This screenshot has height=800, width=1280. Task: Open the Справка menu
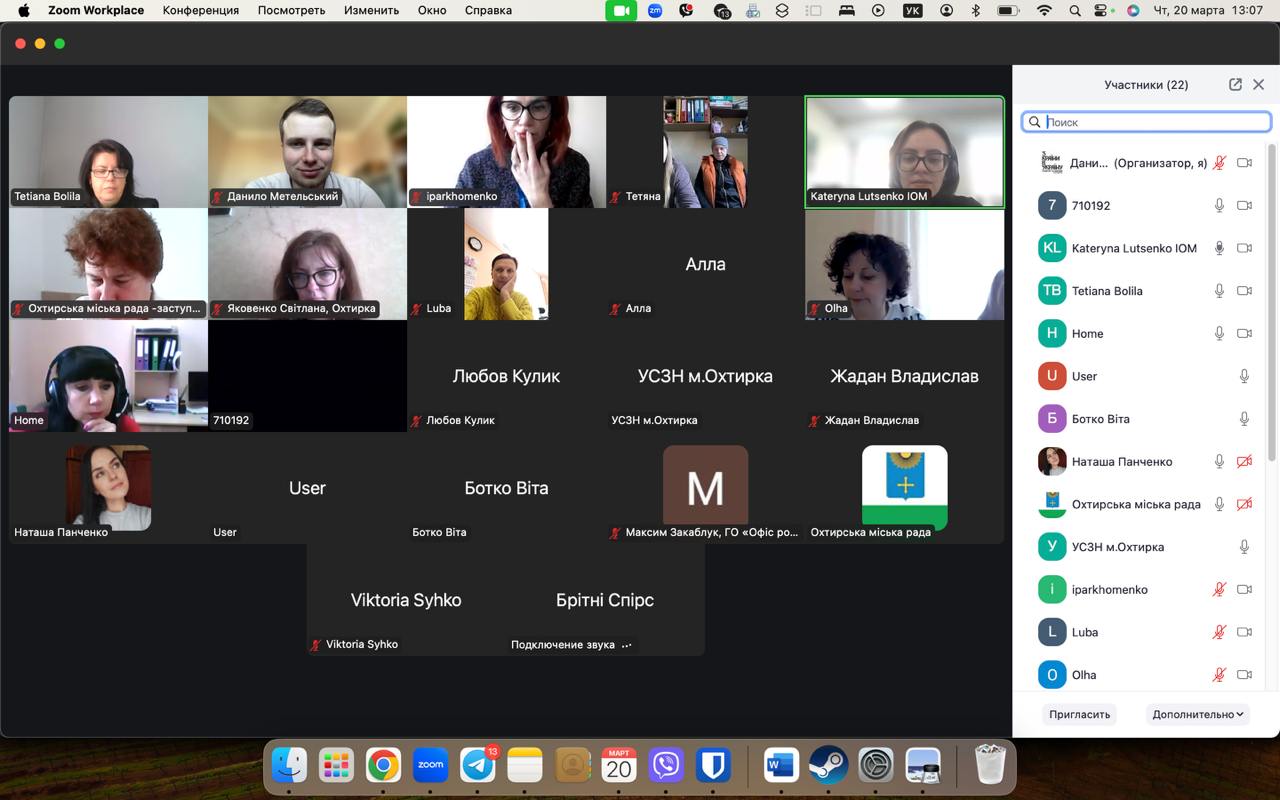click(x=488, y=10)
